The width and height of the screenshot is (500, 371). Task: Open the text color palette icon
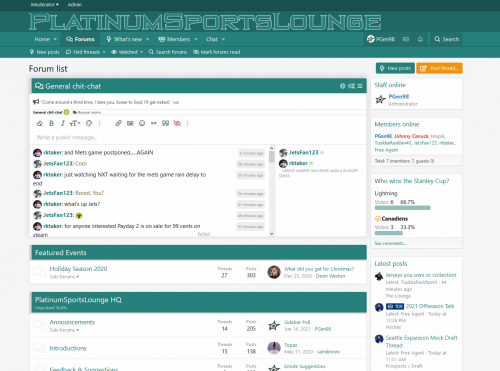tap(89, 123)
